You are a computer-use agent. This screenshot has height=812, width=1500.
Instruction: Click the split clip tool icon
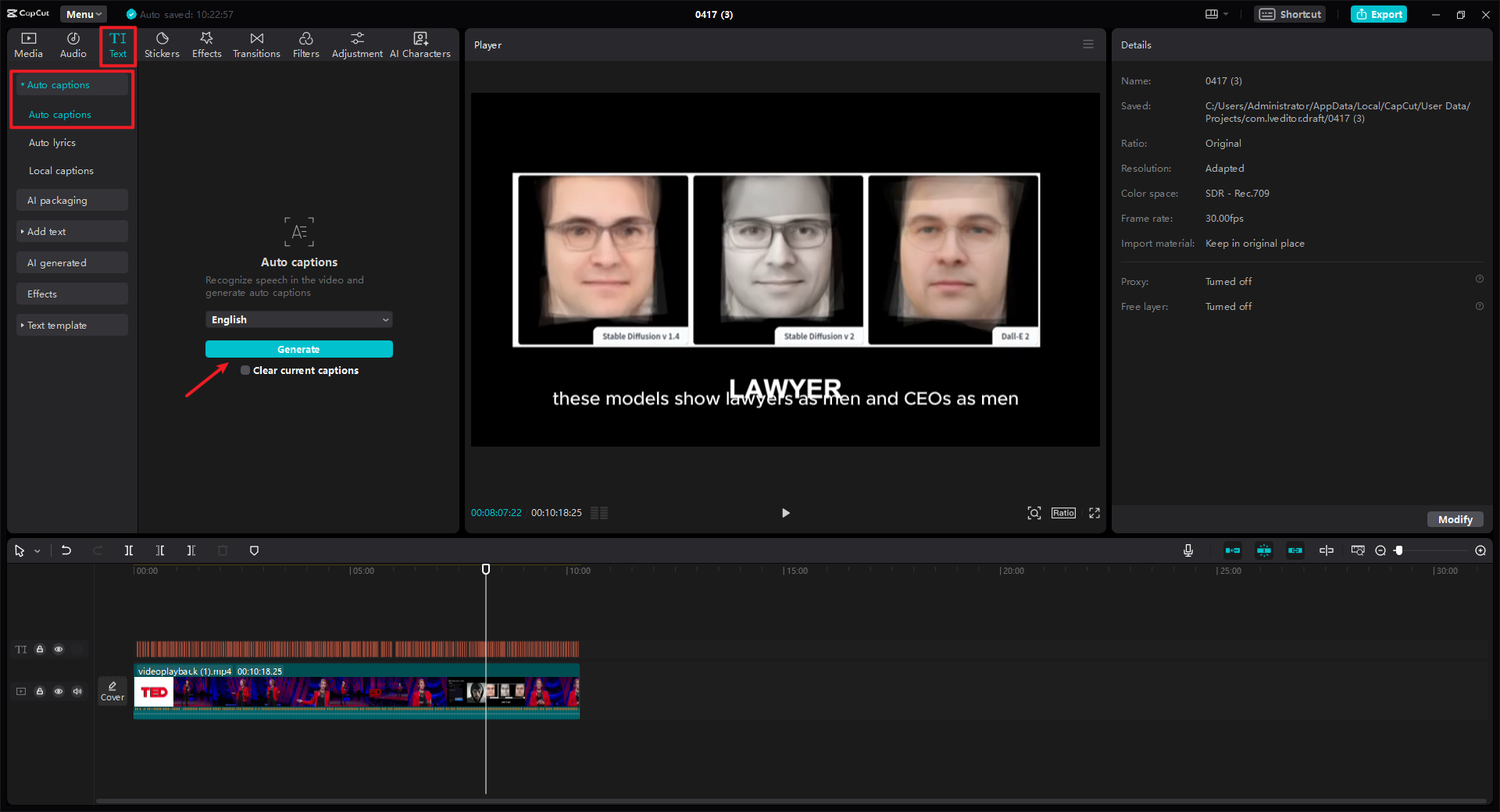(129, 550)
